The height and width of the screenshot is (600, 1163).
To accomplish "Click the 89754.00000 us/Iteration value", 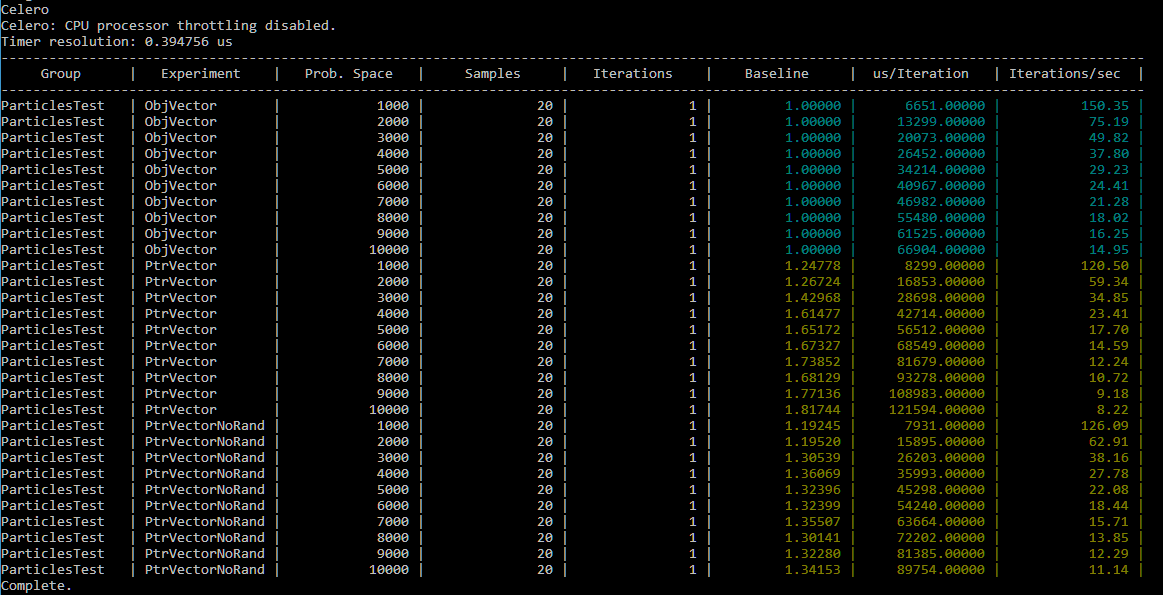I will click(x=941, y=569).
